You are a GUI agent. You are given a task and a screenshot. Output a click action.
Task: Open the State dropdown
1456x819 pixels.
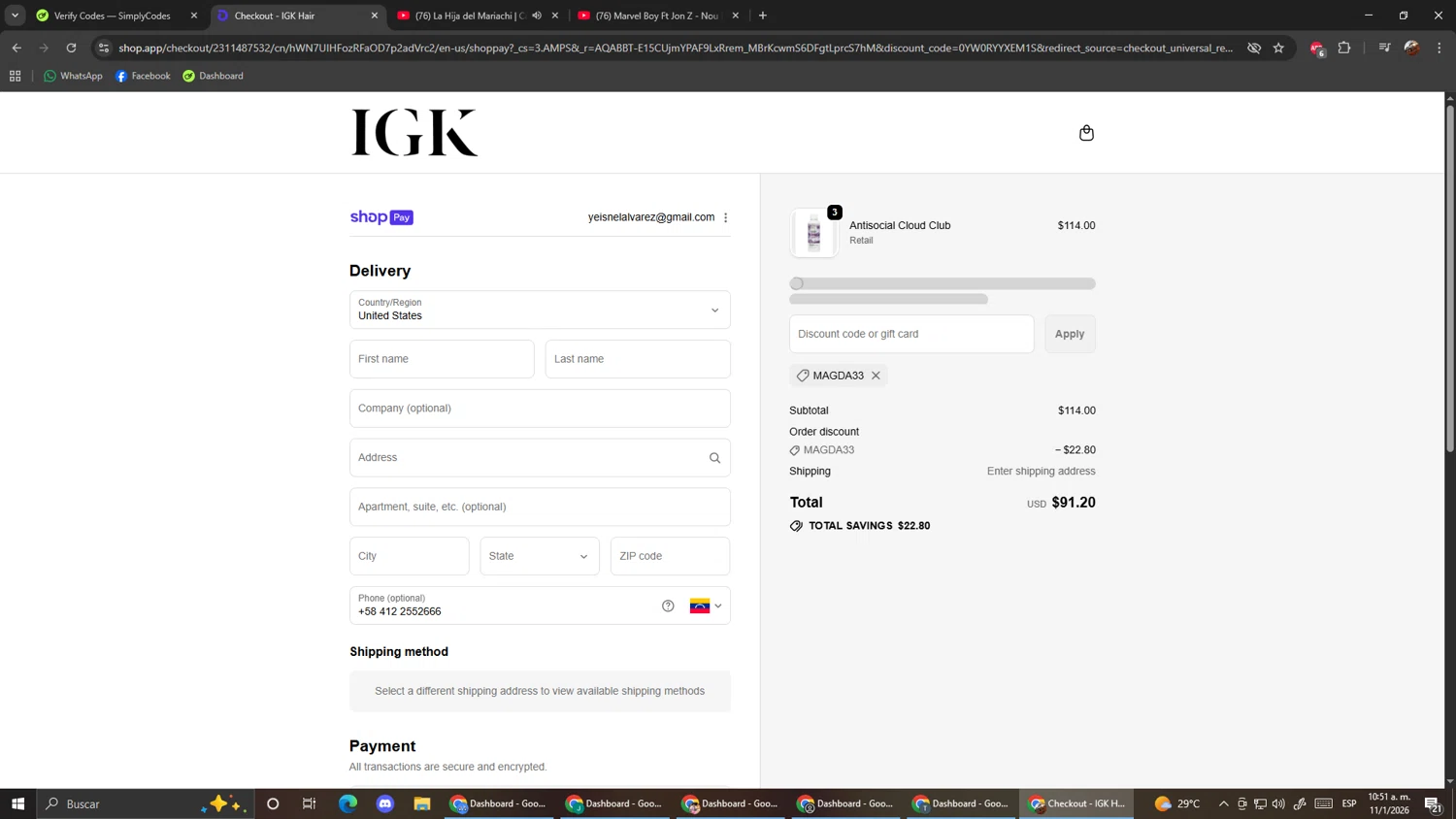[540, 556]
